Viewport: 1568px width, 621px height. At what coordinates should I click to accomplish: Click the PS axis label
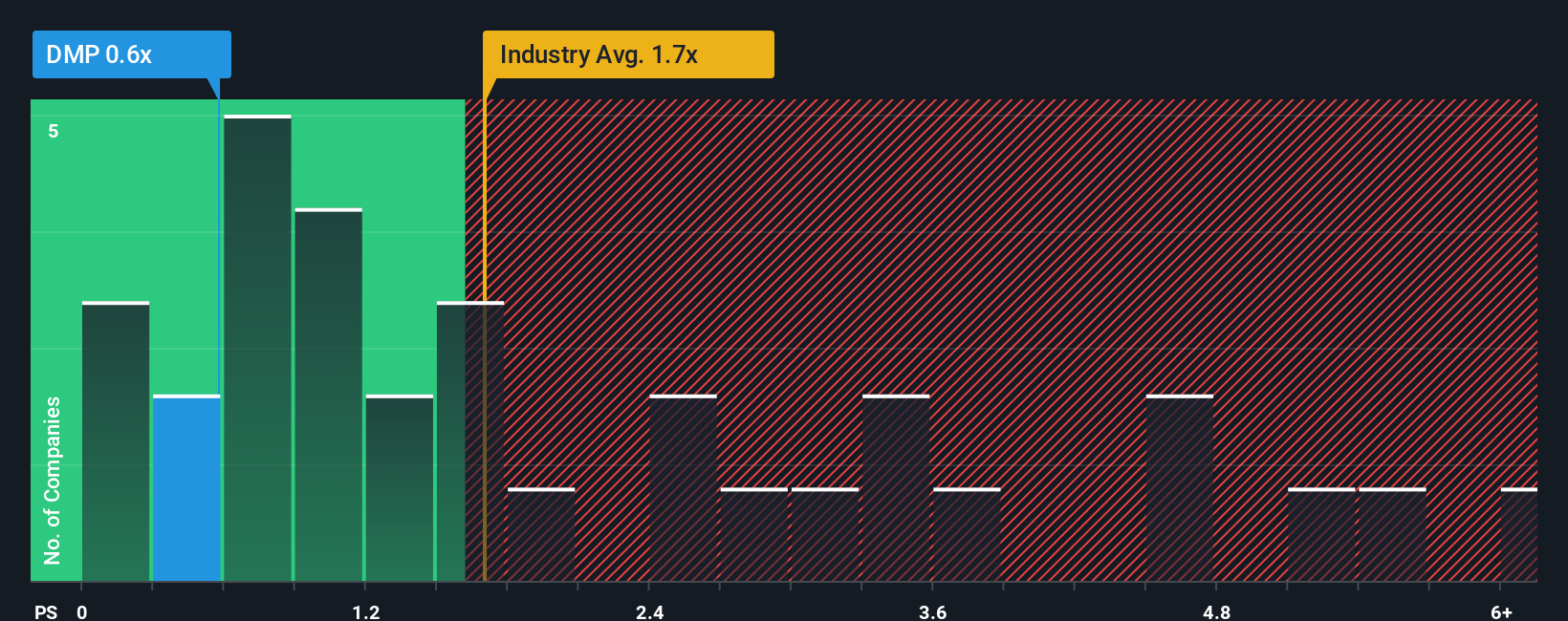[46, 611]
